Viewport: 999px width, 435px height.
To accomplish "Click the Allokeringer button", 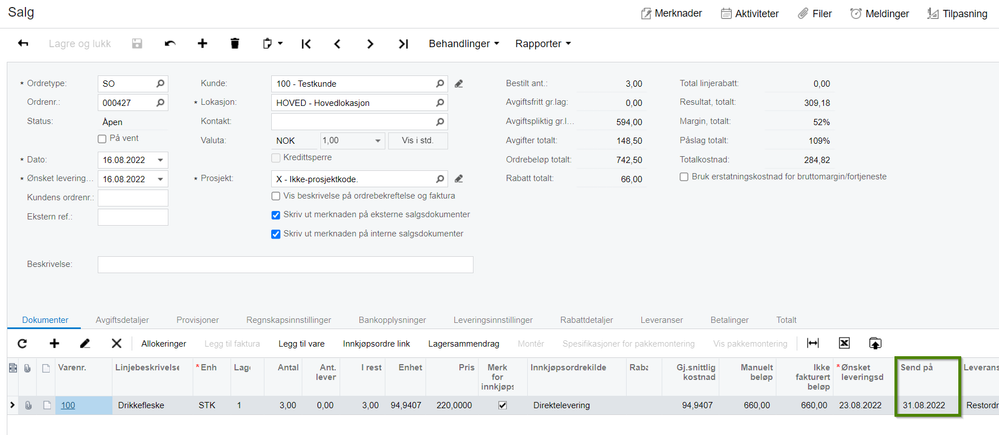I will point(164,343).
